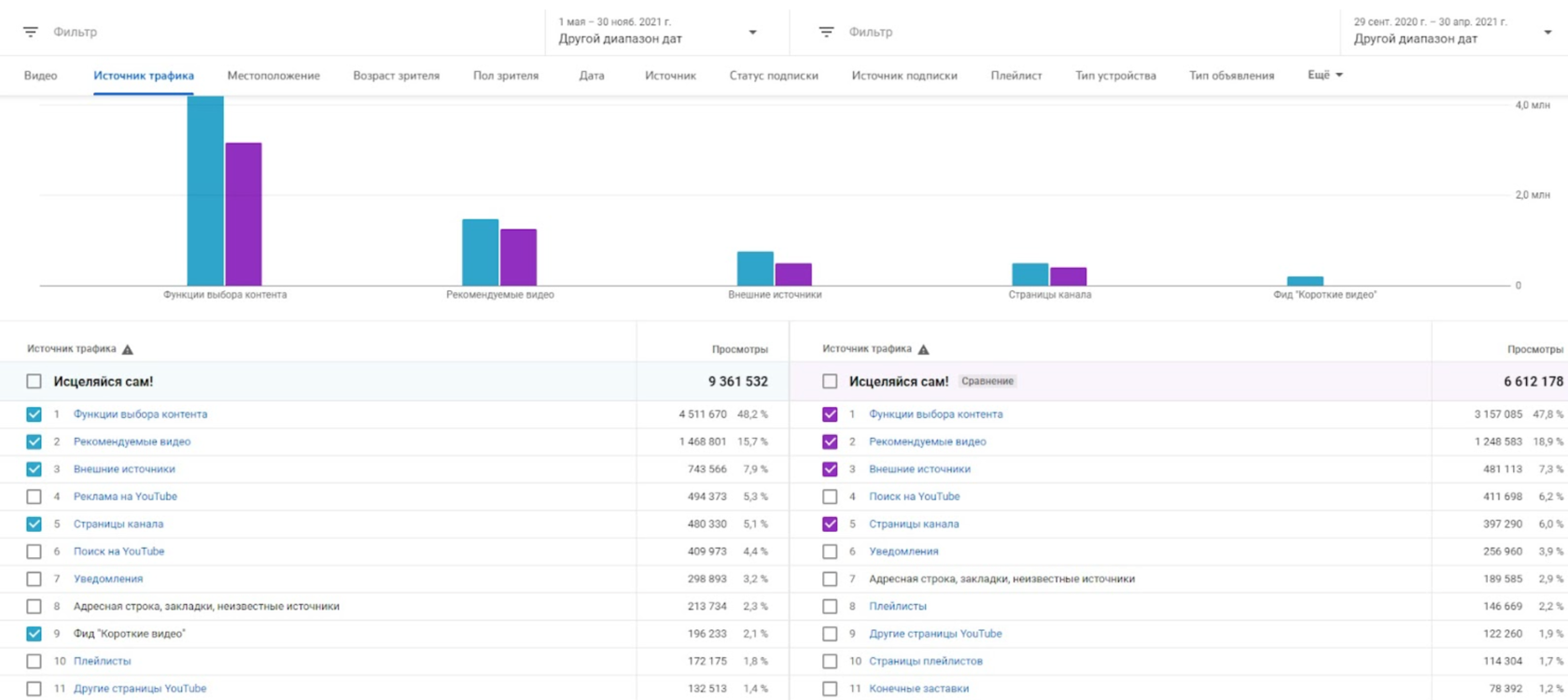Image resolution: width=1568 pixels, height=700 pixels.
Task: Open the Местоположение tab
Action: click(273, 76)
